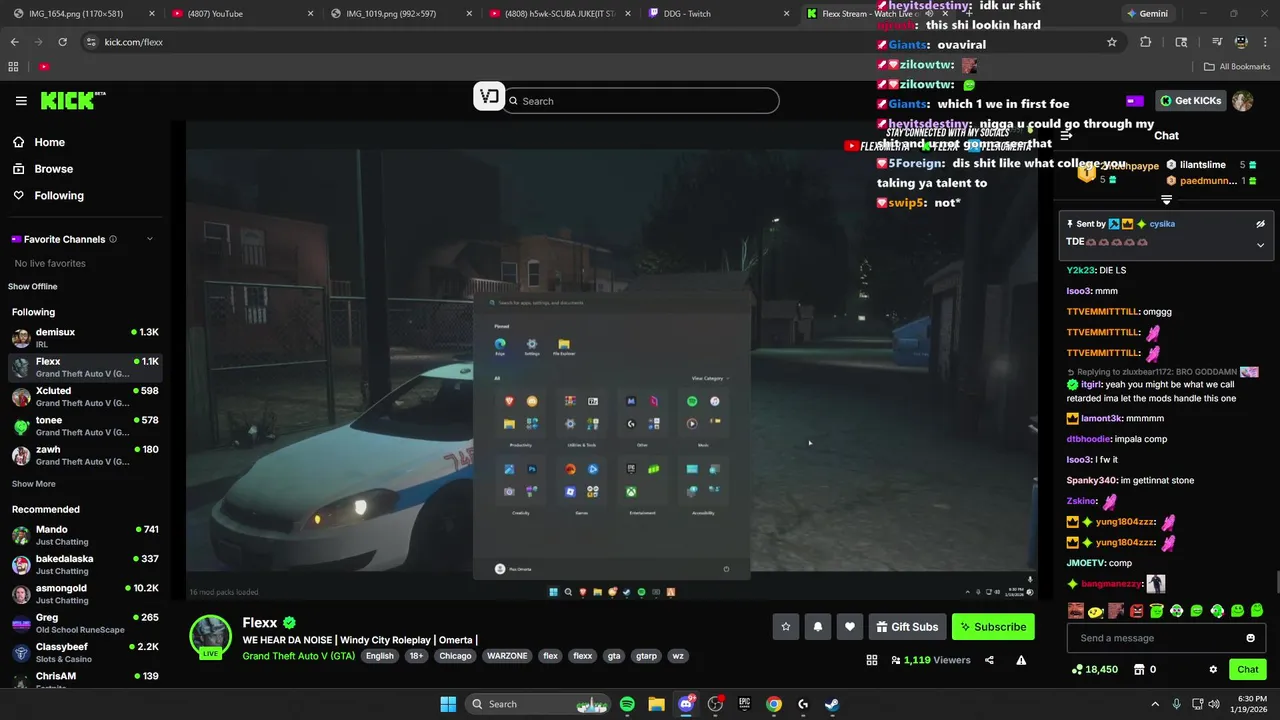Bookmark this page with the star icon
Image resolution: width=1280 pixels, height=720 pixels.
(1111, 42)
